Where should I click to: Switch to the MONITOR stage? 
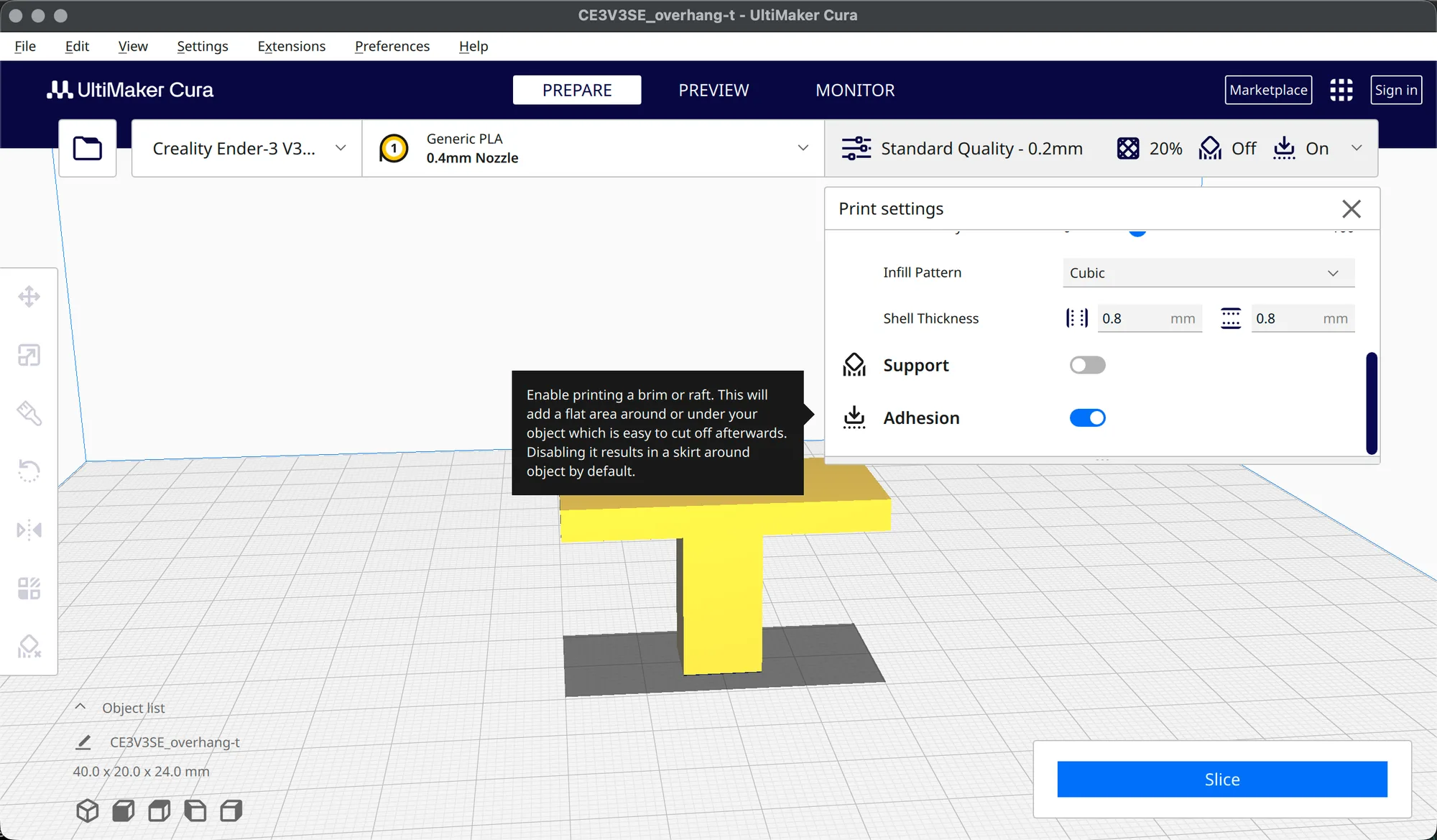[x=855, y=90]
